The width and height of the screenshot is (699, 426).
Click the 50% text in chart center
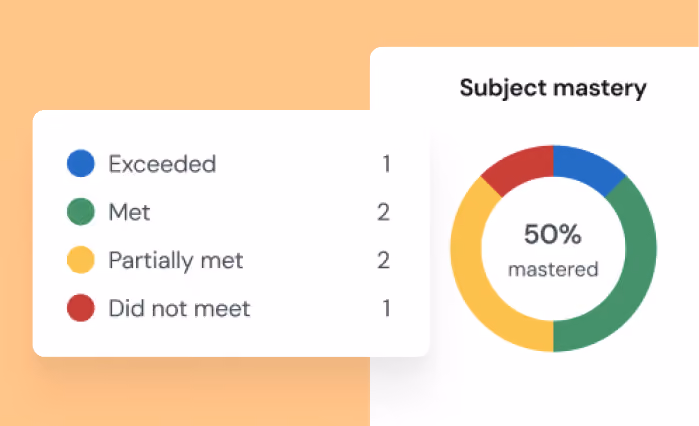pyautogui.click(x=553, y=234)
